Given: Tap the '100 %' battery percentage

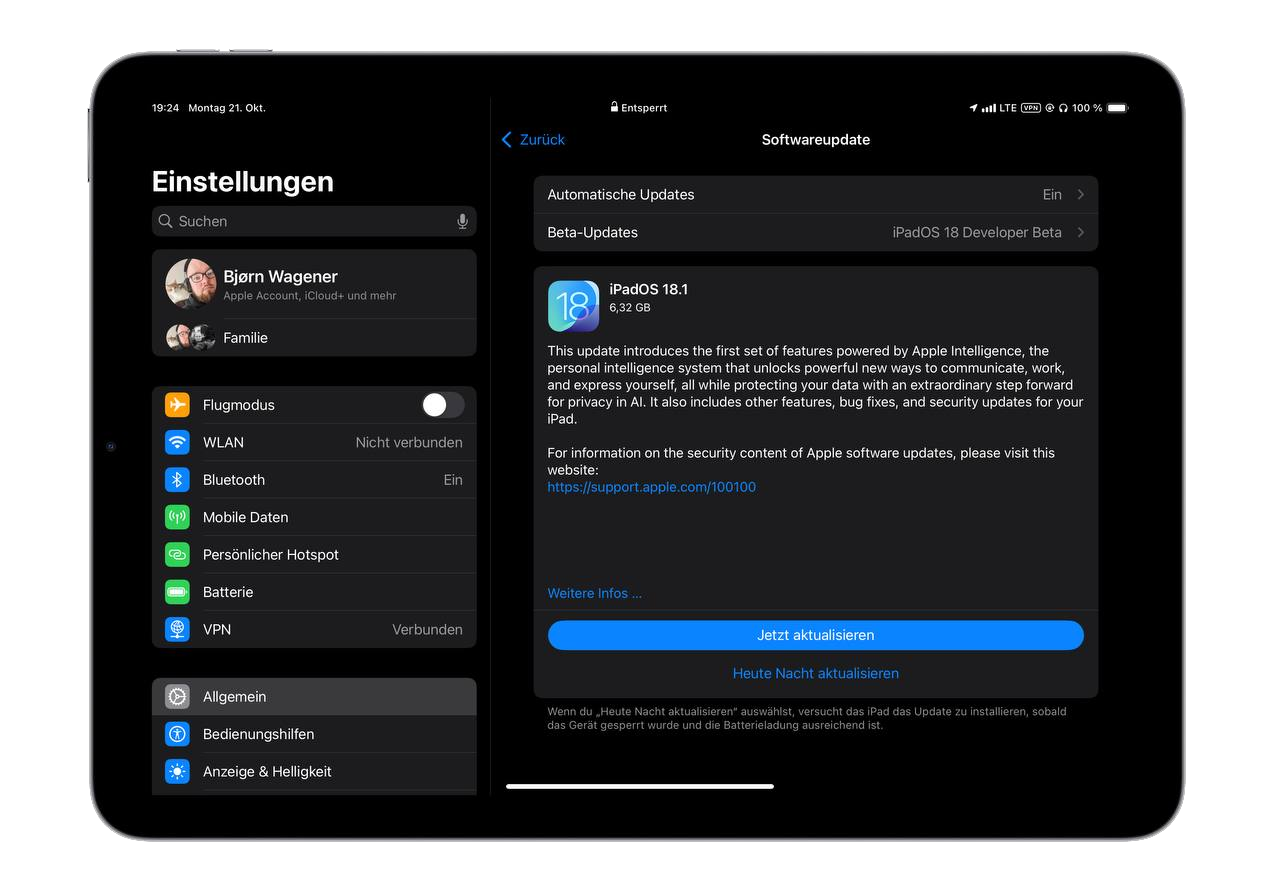Looking at the screenshot, I should 1087,108.
